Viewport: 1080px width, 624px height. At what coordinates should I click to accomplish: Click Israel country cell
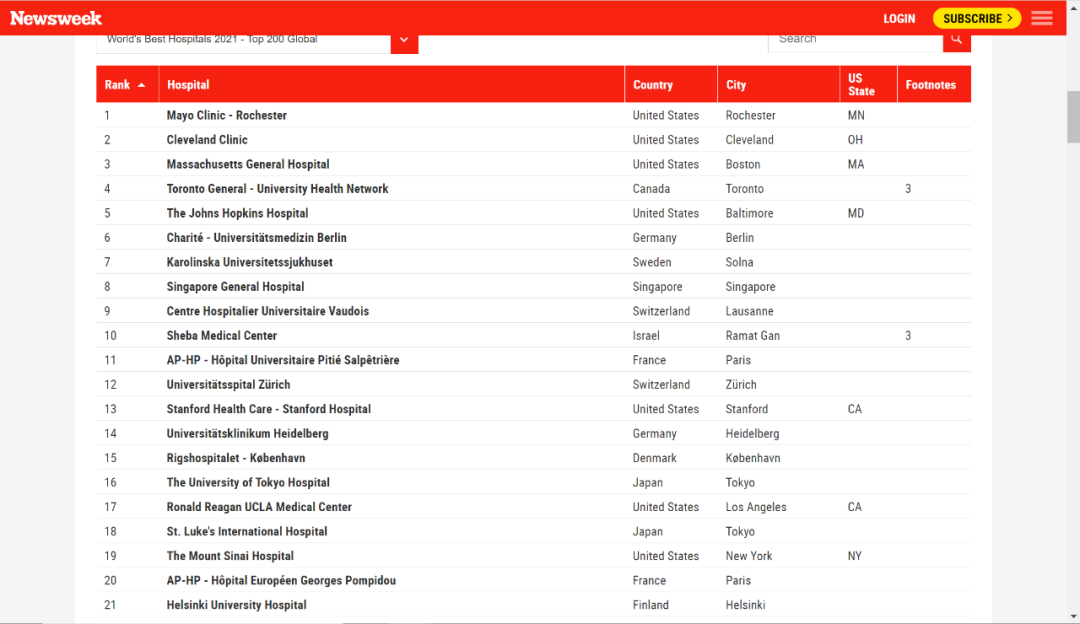pos(646,335)
